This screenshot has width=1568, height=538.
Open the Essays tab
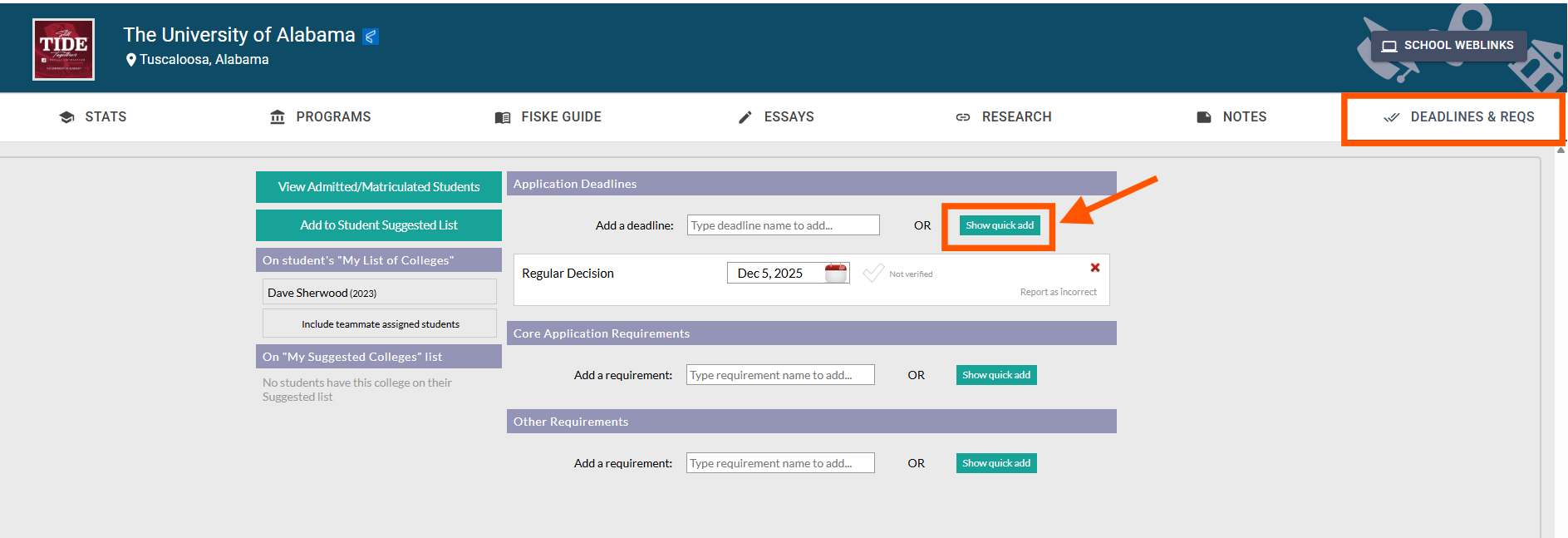pos(776,117)
